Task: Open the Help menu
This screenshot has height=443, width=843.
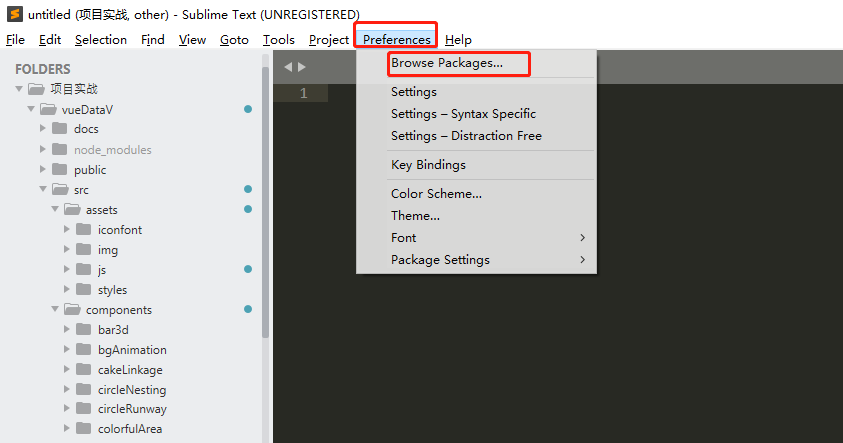Action: [458, 40]
